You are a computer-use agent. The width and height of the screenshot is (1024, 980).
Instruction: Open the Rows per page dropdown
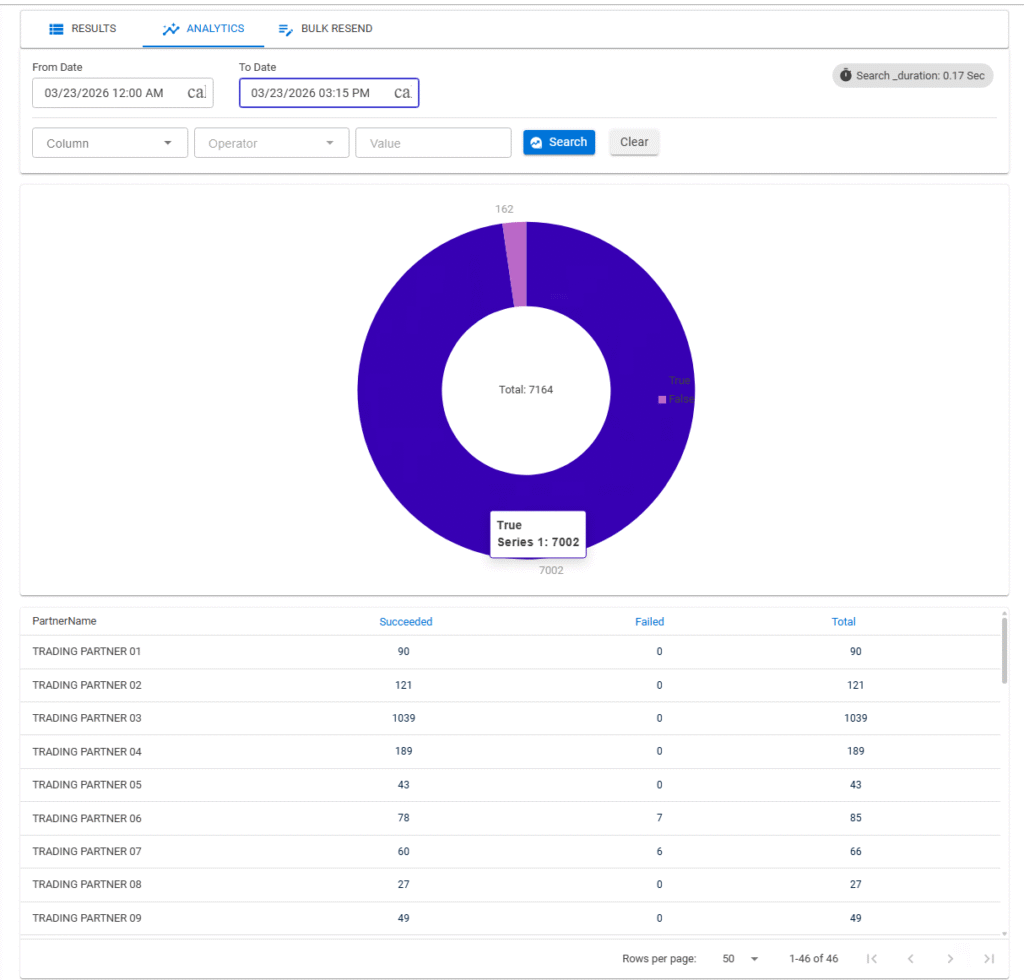click(x=740, y=958)
